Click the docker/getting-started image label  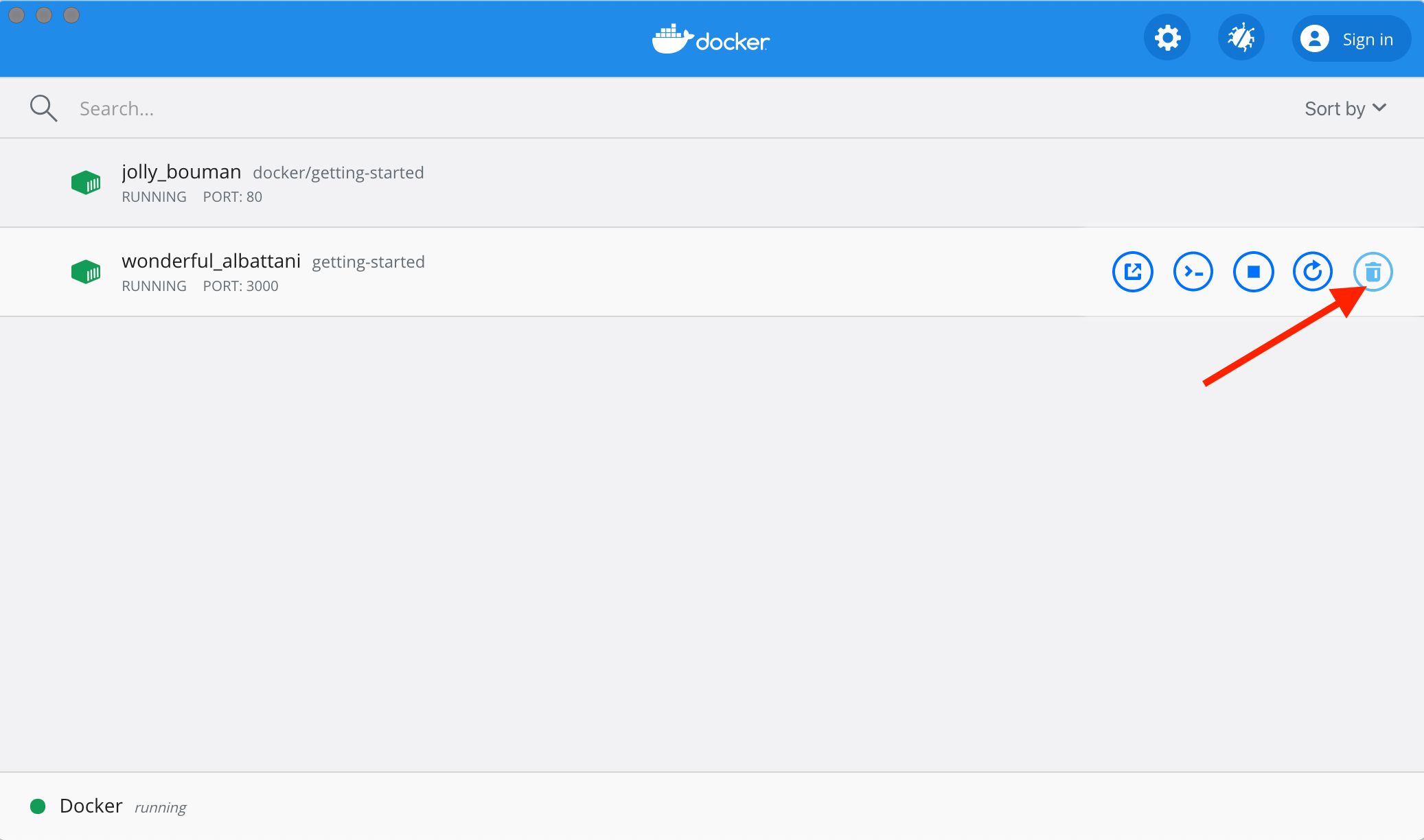pyautogui.click(x=338, y=173)
